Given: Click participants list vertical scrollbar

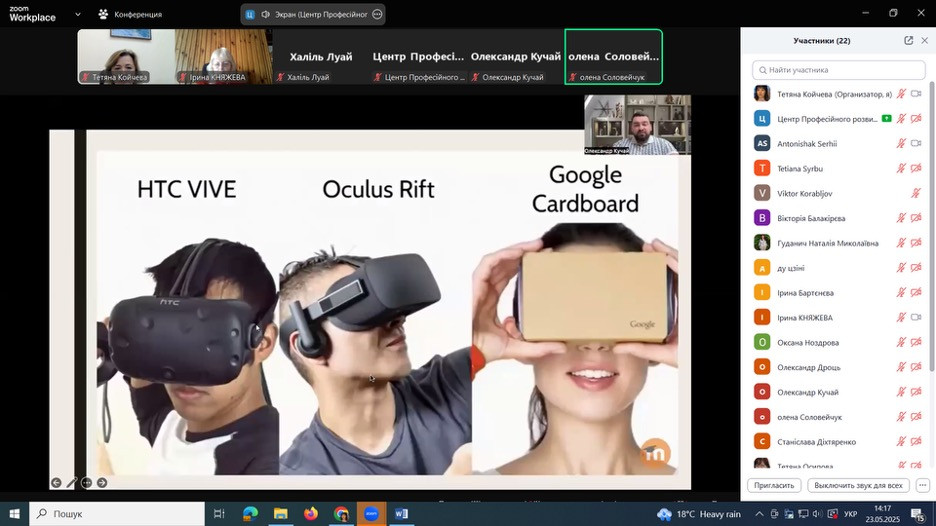Looking at the screenshot, I should (932, 227).
